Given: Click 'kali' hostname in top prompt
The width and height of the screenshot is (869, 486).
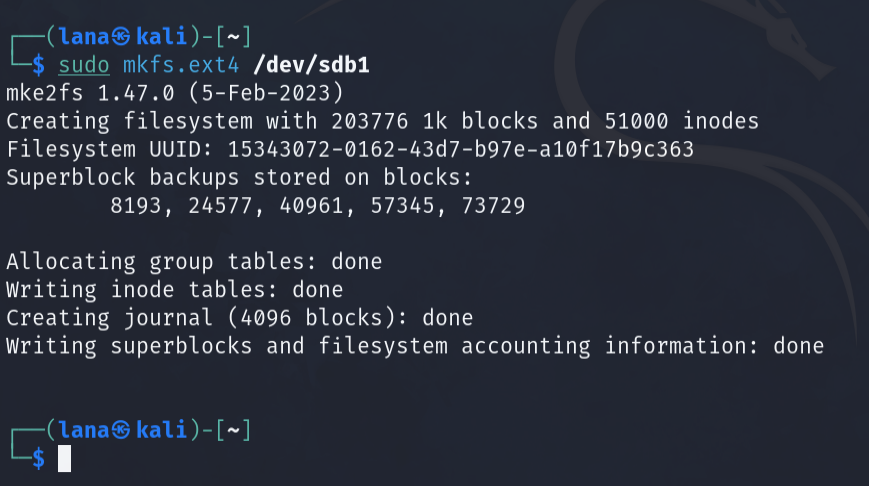Looking at the screenshot, I should pyautogui.click(x=161, y=37).
